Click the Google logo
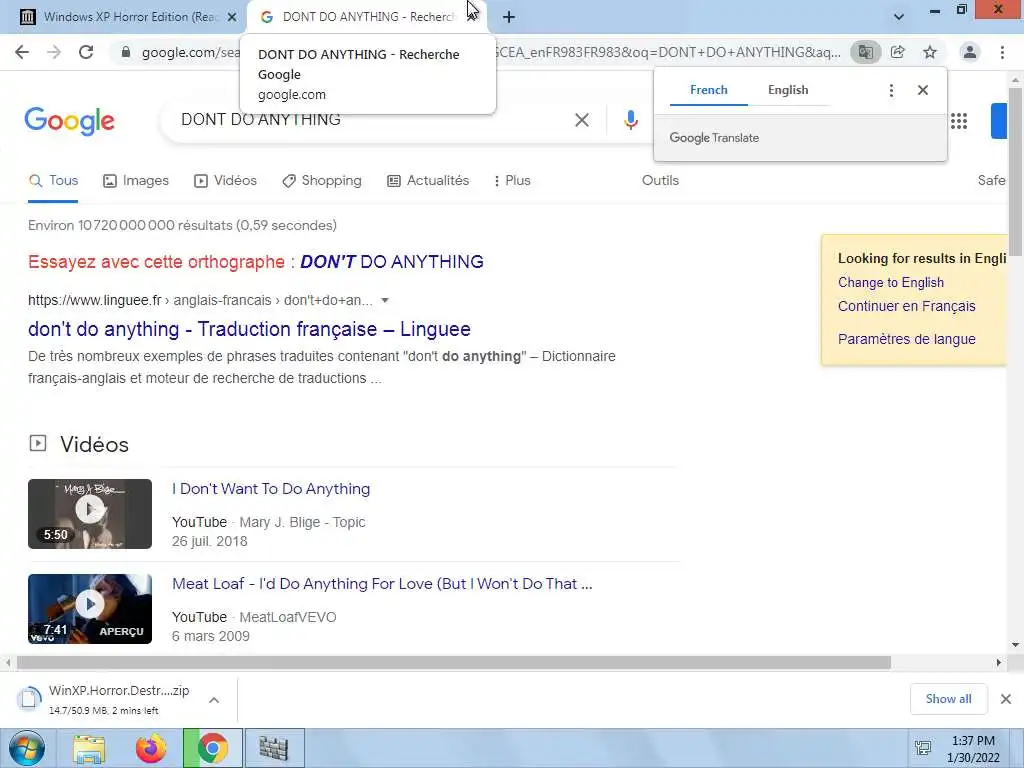This screenshot has width=1024, height=768. (69, 121)
